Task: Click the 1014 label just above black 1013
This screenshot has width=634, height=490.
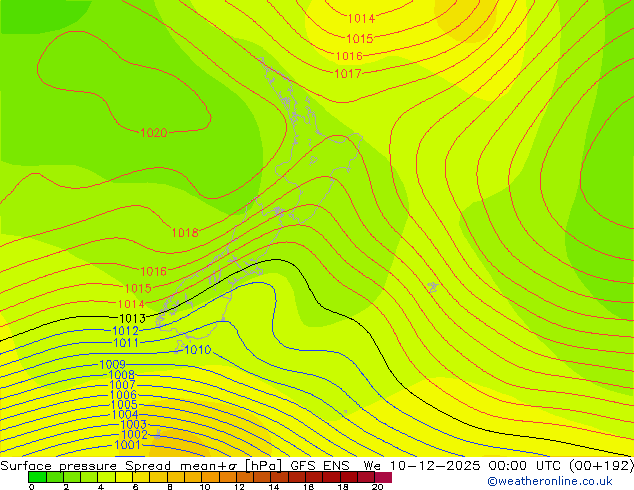Action: [x=131, y=304]
